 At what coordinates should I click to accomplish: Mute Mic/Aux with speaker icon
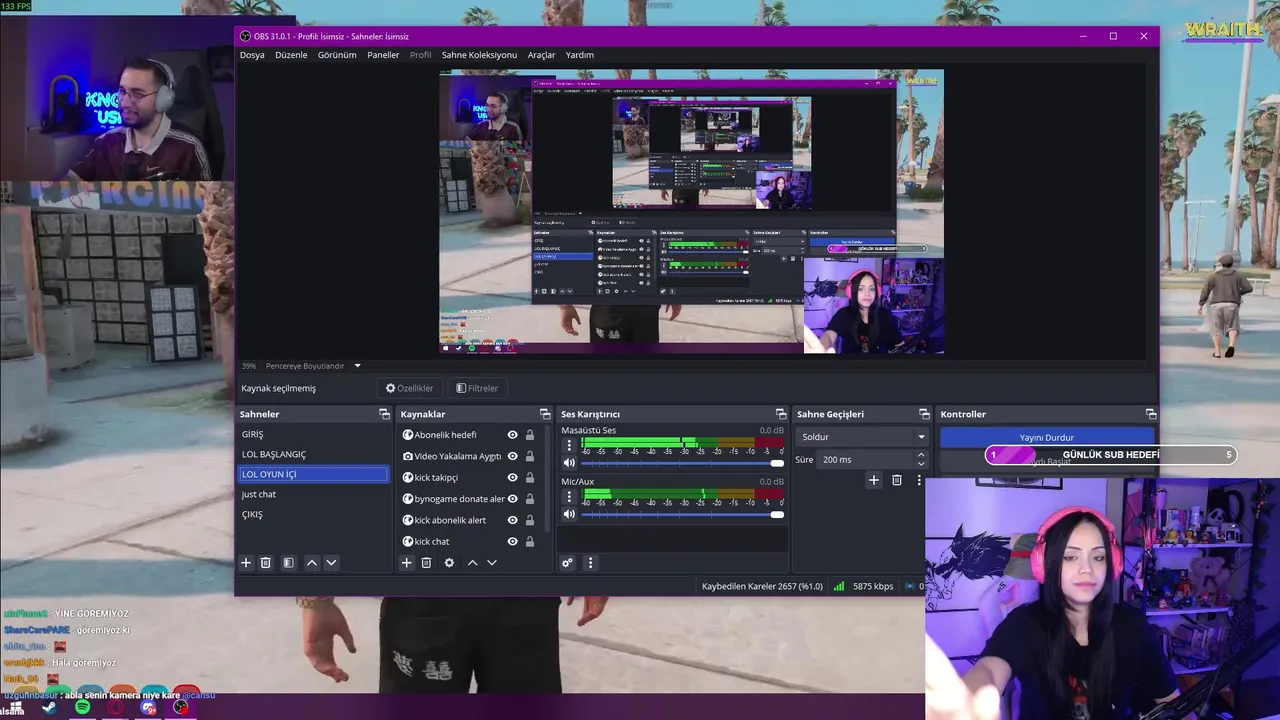tap(569, 514)
